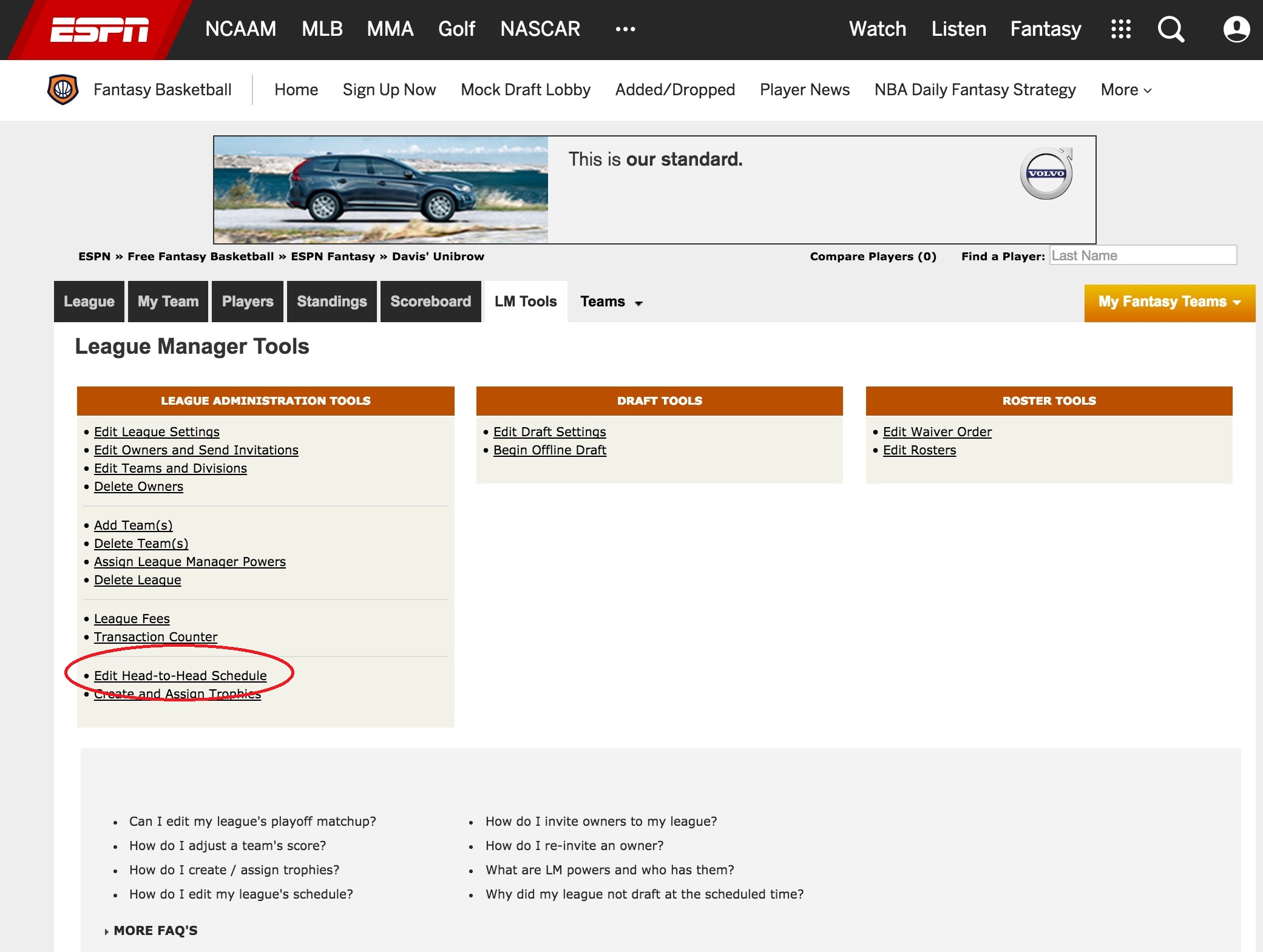Click the Volvo car ad image
This screenshot has height=952, width=1263.
tap(381, 190)
